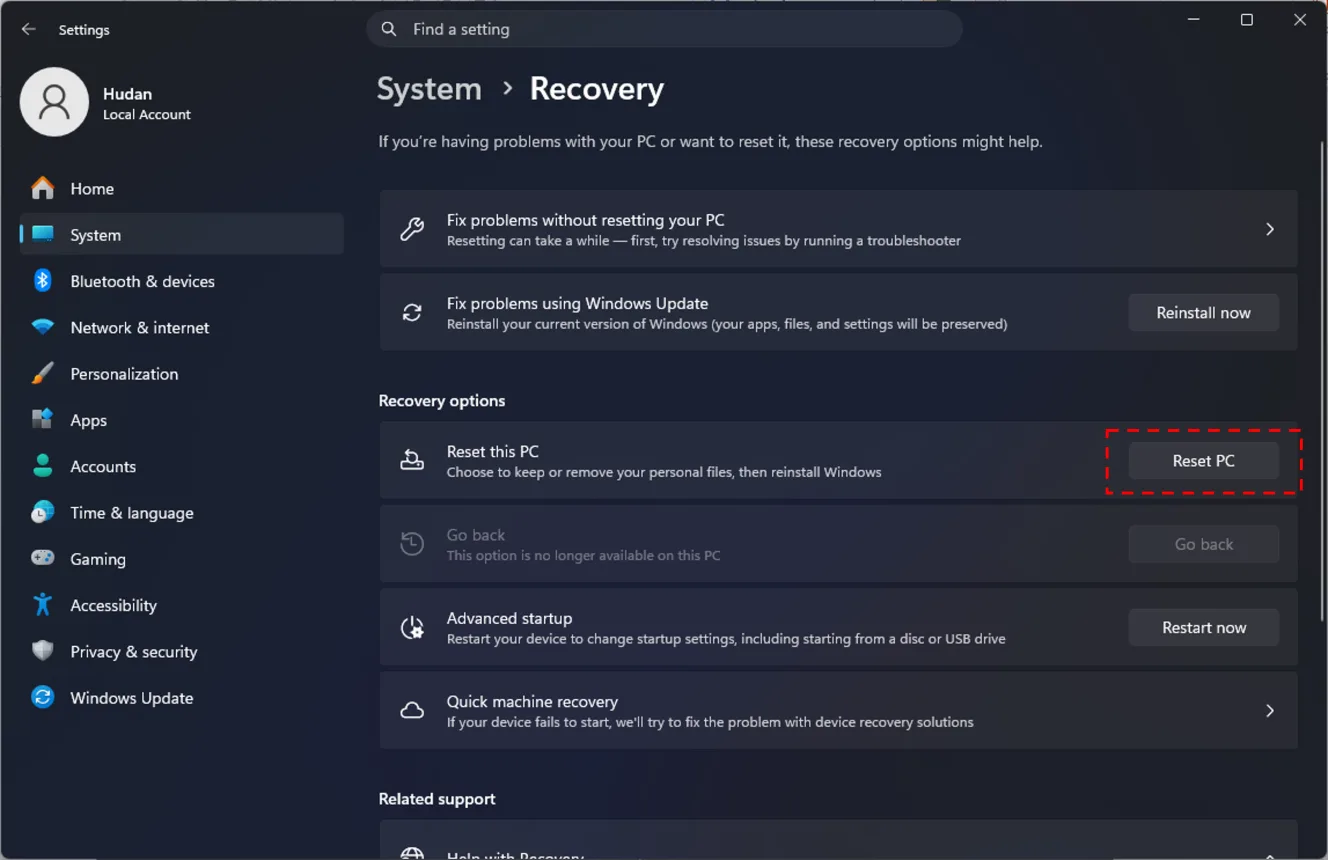Click the System monitor icon in sidebar

pyautogui.click(x=42, y=234)
